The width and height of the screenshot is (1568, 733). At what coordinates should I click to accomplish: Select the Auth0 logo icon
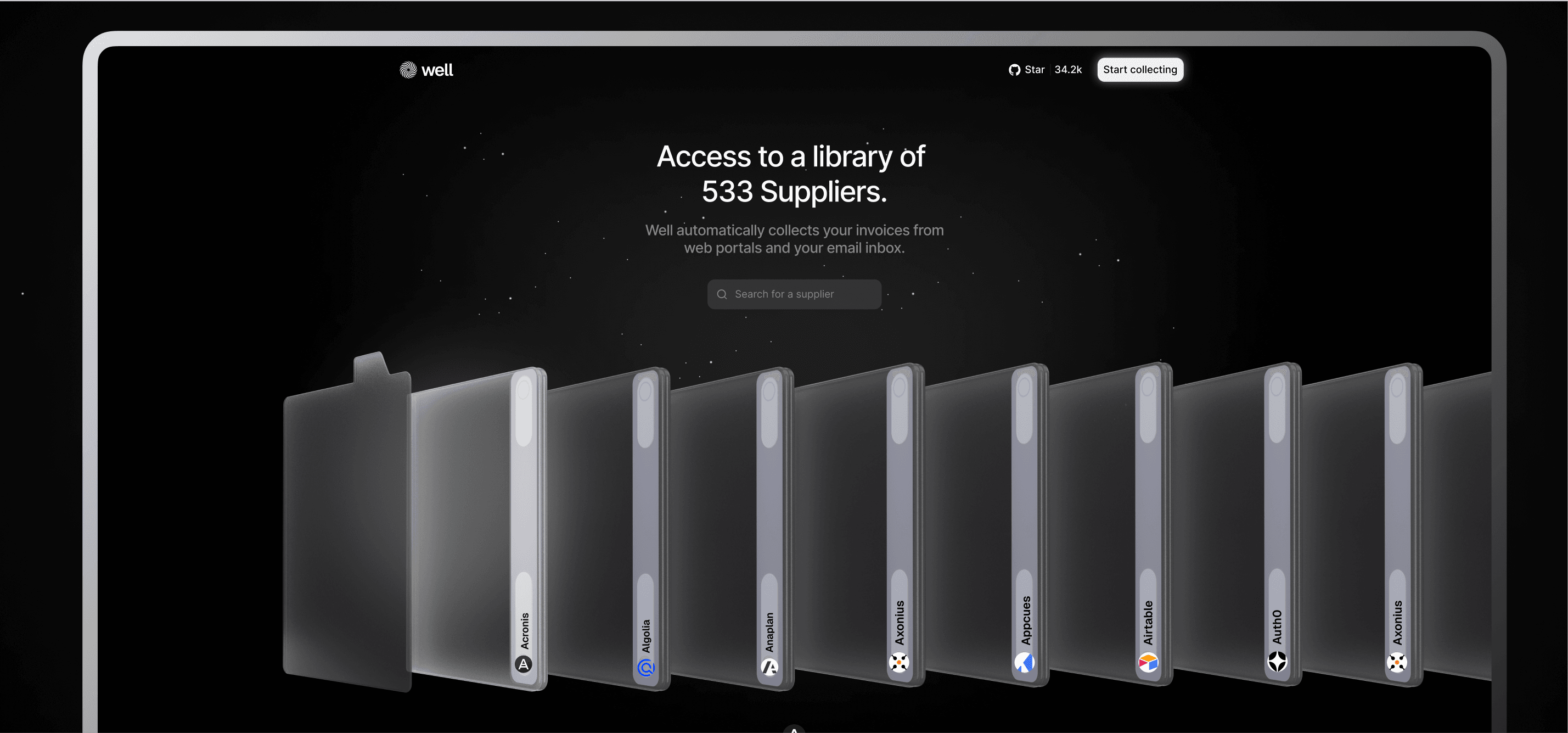pyautogui.click(x=1277, y=662)
